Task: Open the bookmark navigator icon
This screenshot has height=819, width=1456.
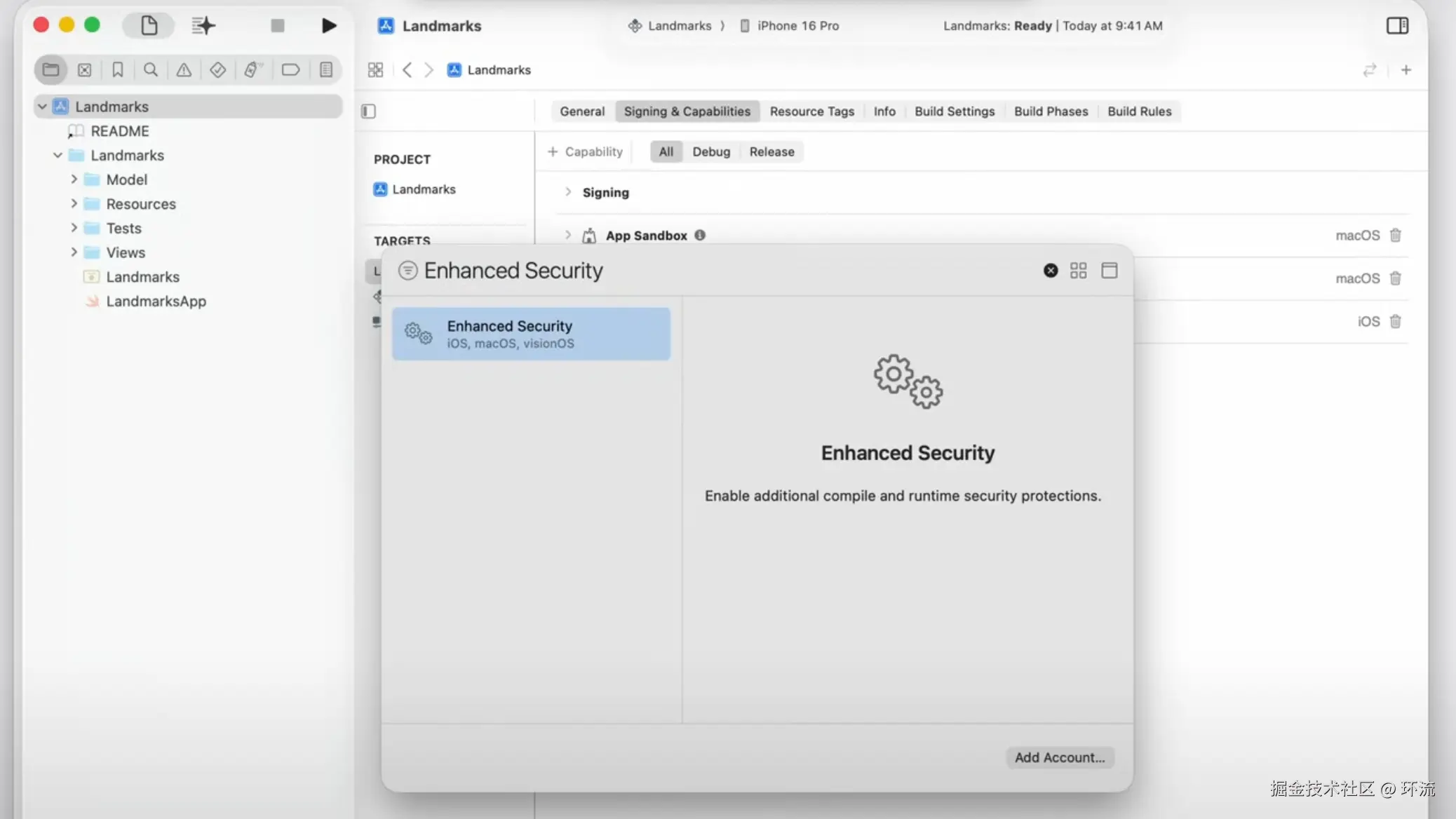Action: point(117,70)
